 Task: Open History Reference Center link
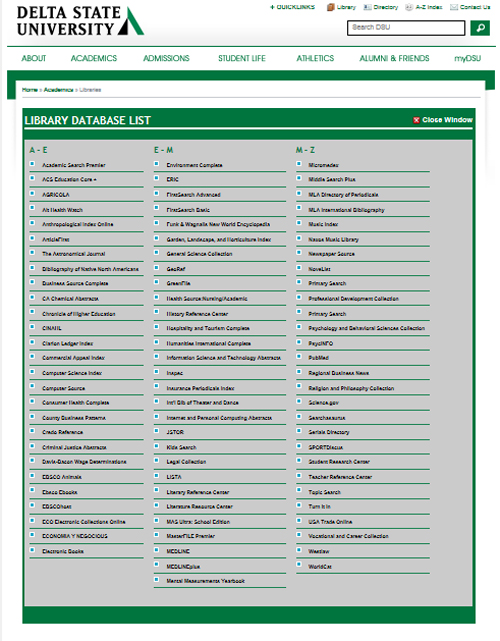point(197,314)
